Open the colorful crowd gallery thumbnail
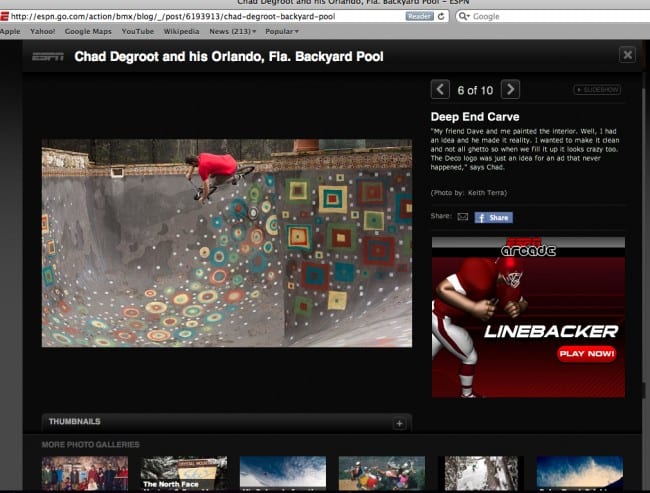The width and height of the screenshot is (650, 493). [382, 473]
